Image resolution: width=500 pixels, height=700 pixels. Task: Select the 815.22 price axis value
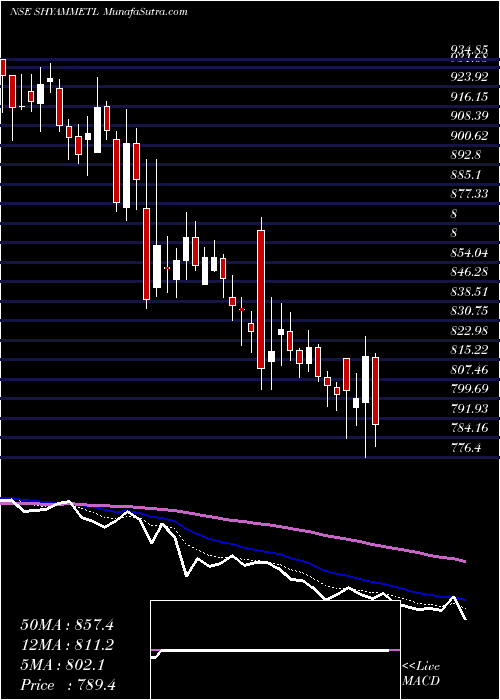469,350
